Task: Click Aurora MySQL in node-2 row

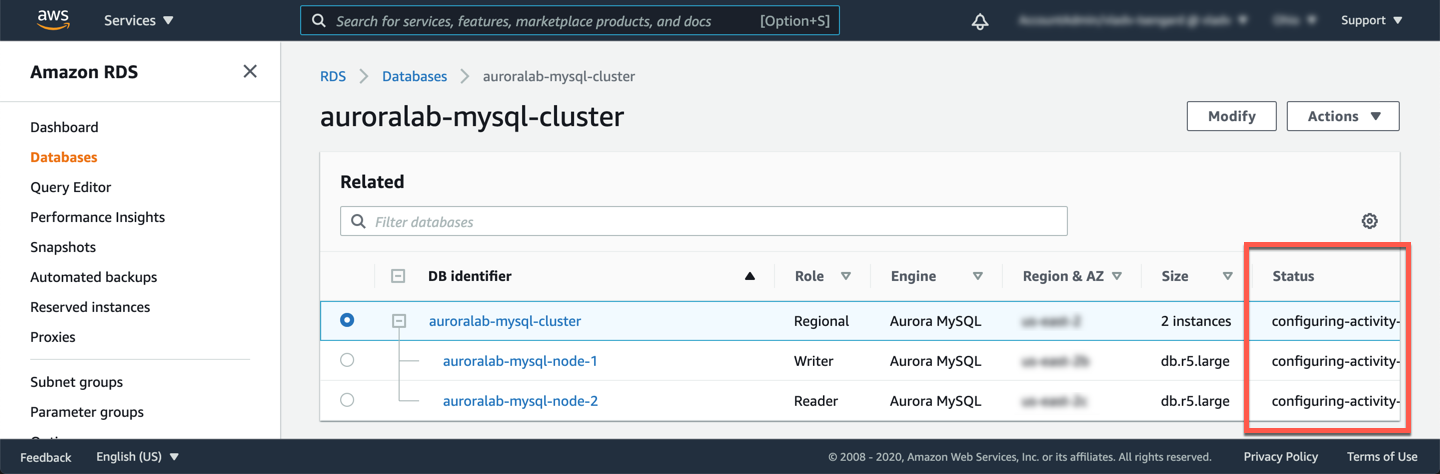Action: (x=936, y=401)
